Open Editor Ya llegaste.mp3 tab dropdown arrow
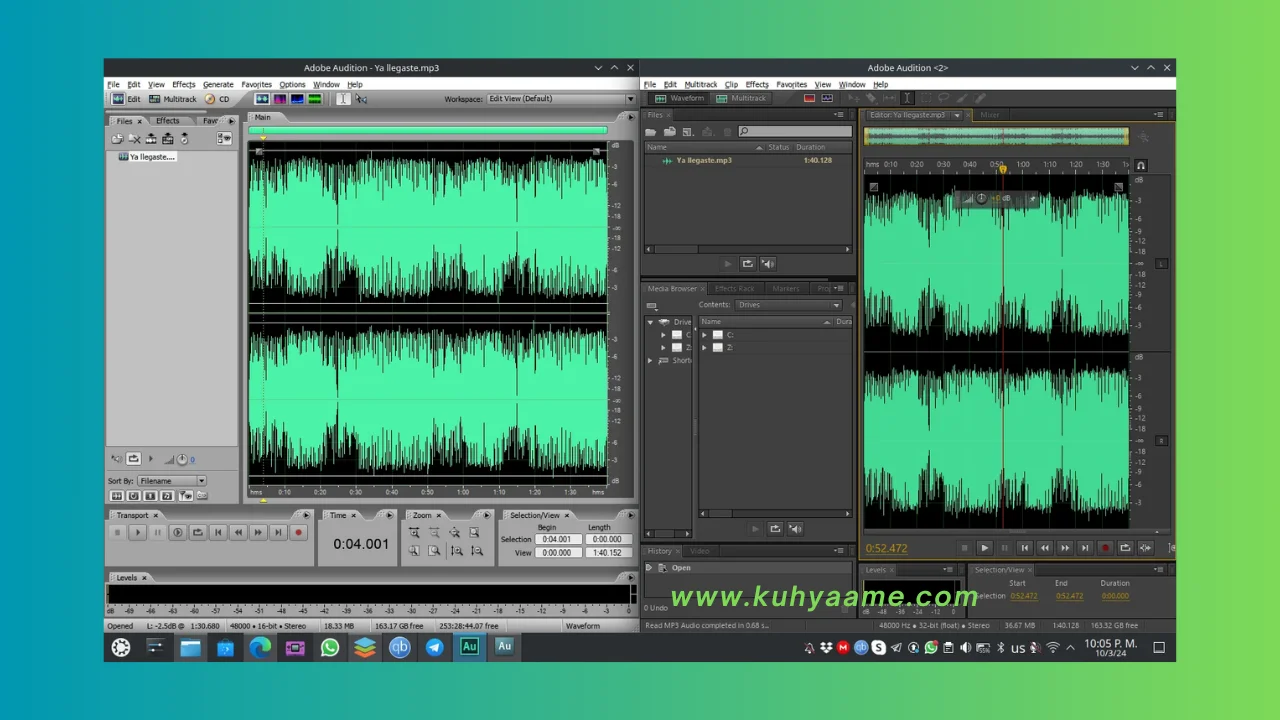The width and height of the screenshot is (1280, 720). click(957, 115)
